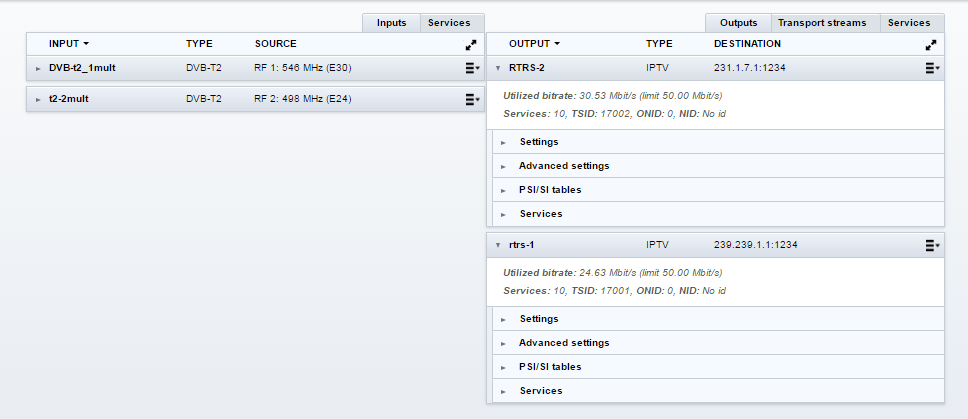Sort by the OUTPUT column header
The width and height of the screenshot is (968, 419).
(x=534, y=44)
